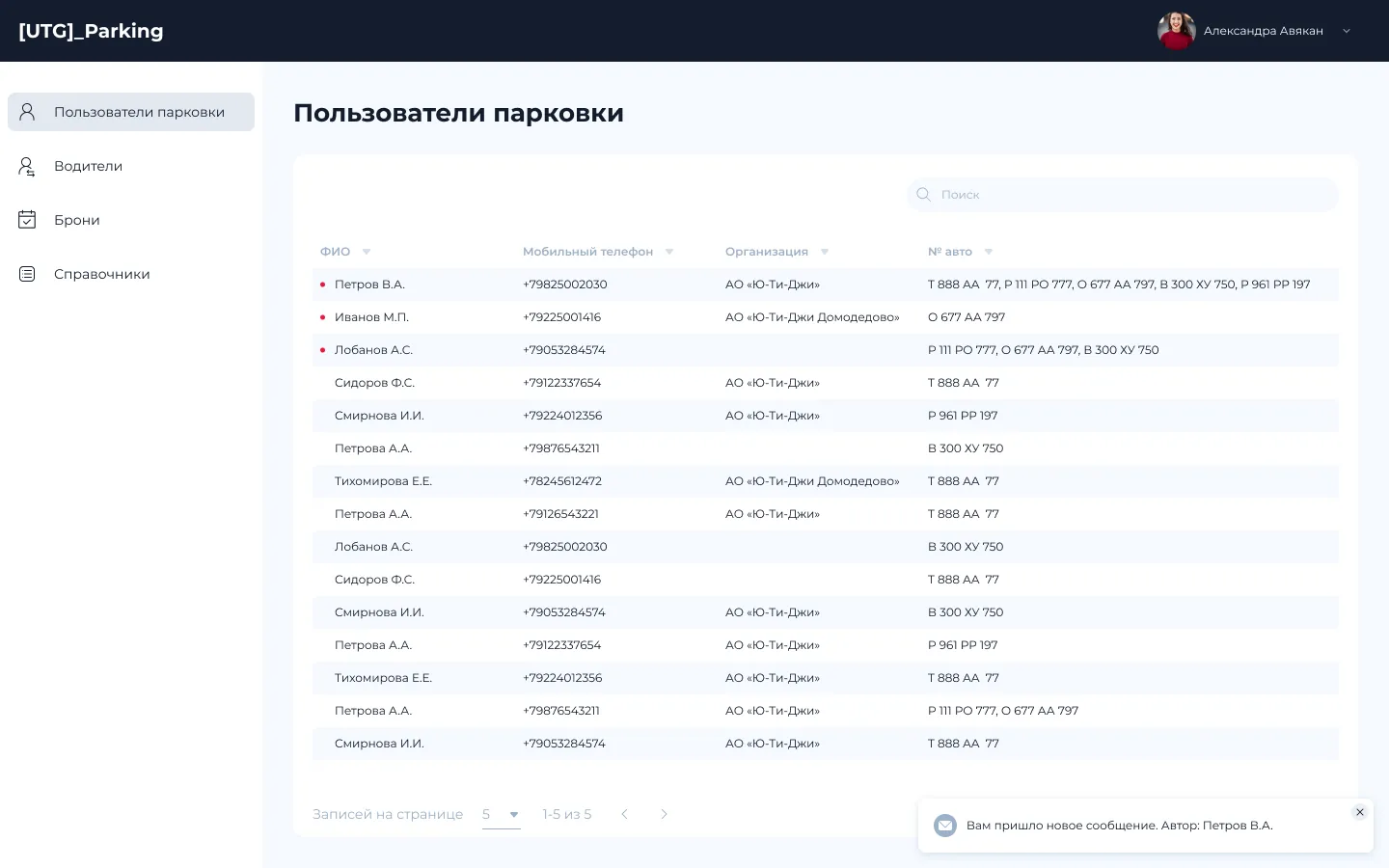This screenshot has width=1389, height=868.
Task: Click the envelope icon in the notification
Action: 945,826
